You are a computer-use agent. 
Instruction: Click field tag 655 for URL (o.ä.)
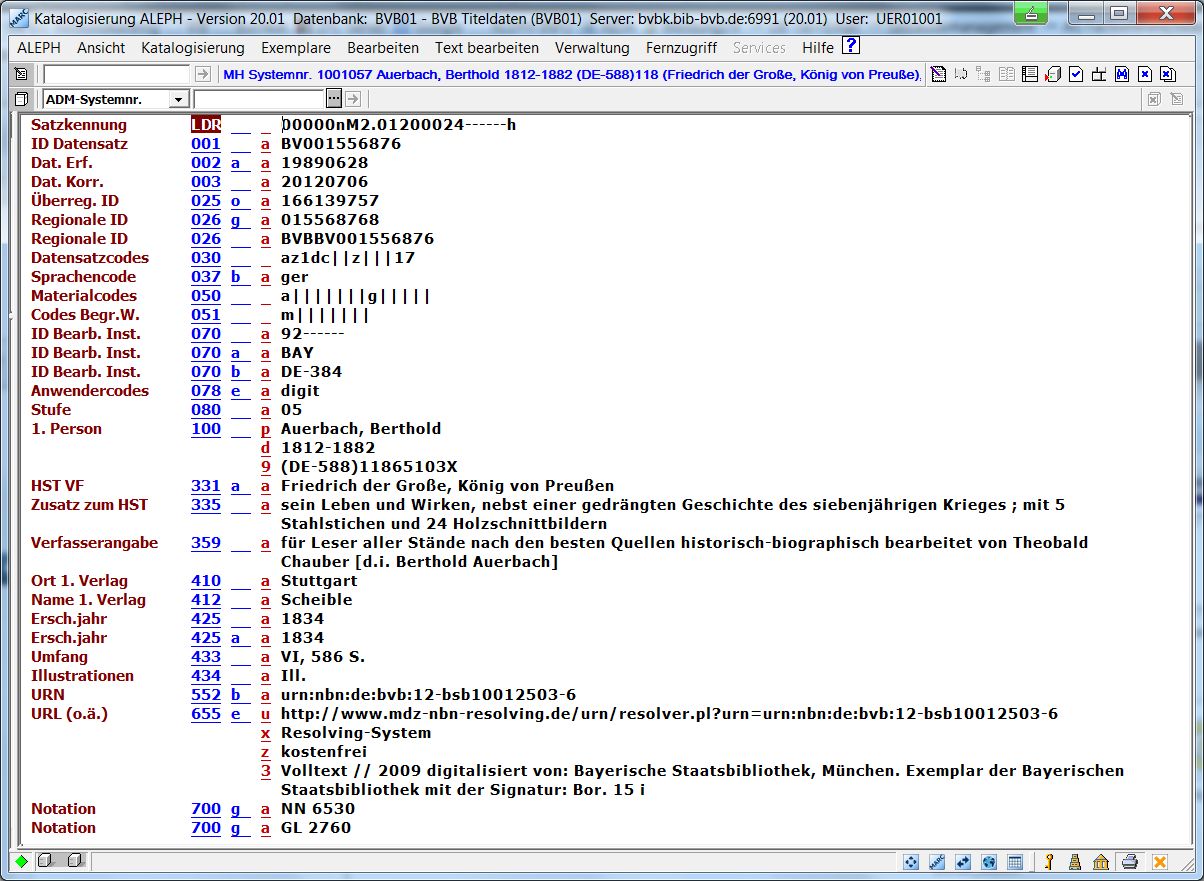pos(205,714)
